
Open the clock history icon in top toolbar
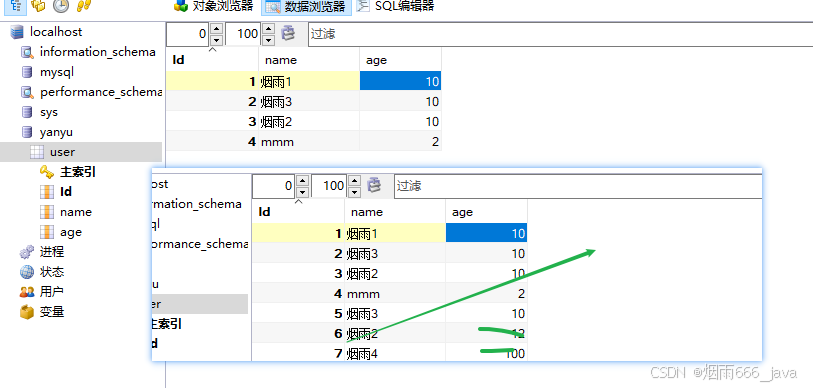tap(61, 5)
